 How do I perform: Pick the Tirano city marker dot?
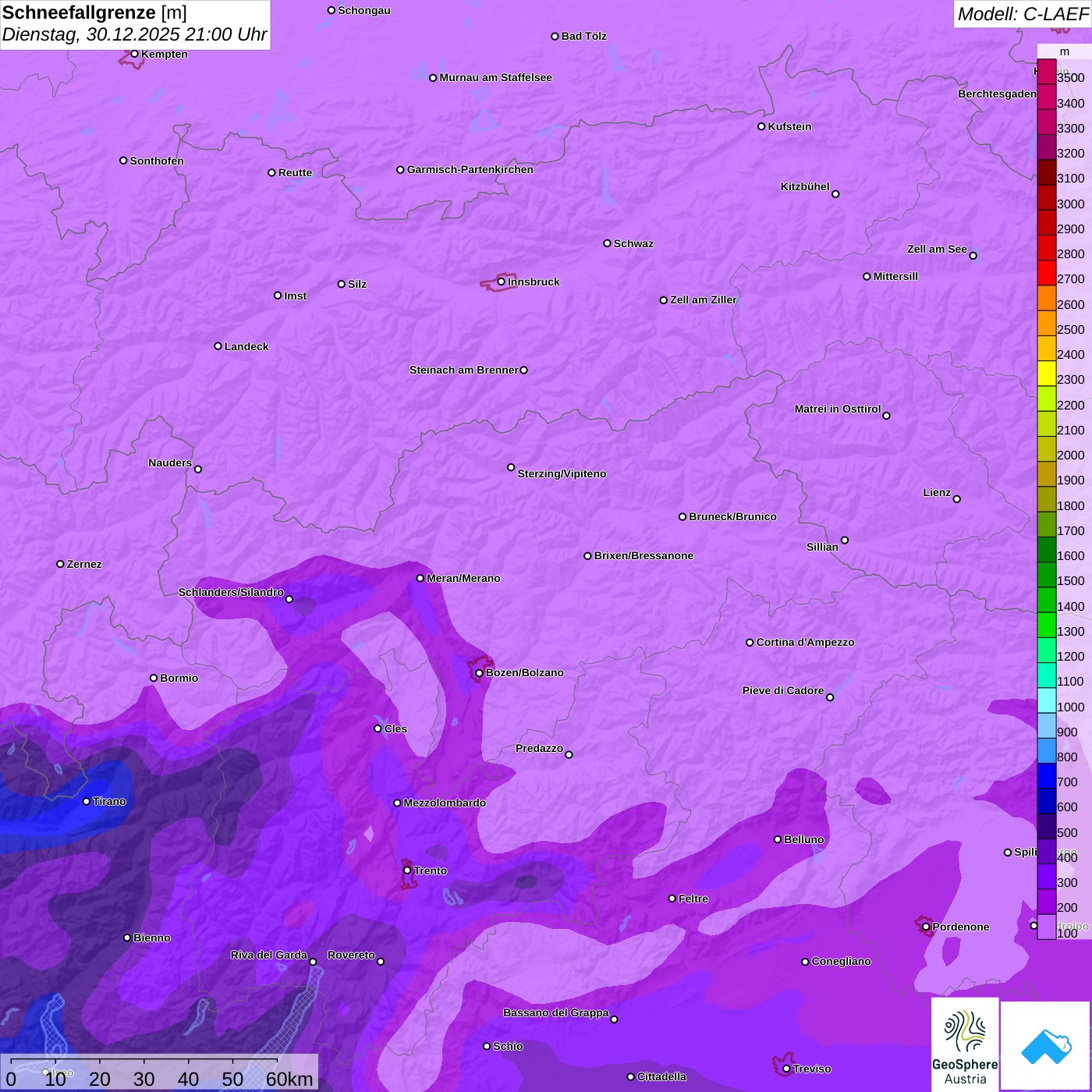tap(87, 802)
